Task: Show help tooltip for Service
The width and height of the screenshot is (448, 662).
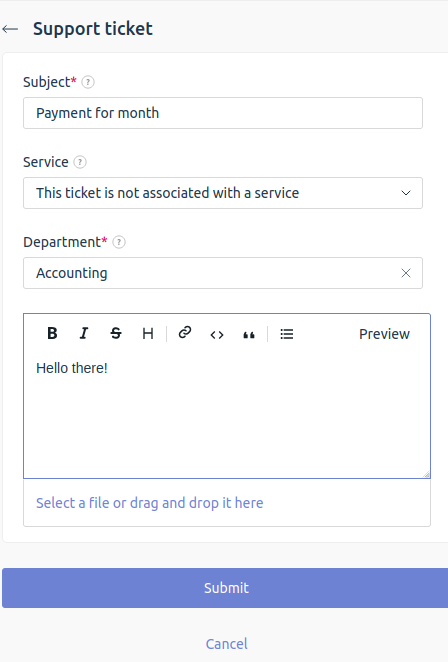Action: 80,162
